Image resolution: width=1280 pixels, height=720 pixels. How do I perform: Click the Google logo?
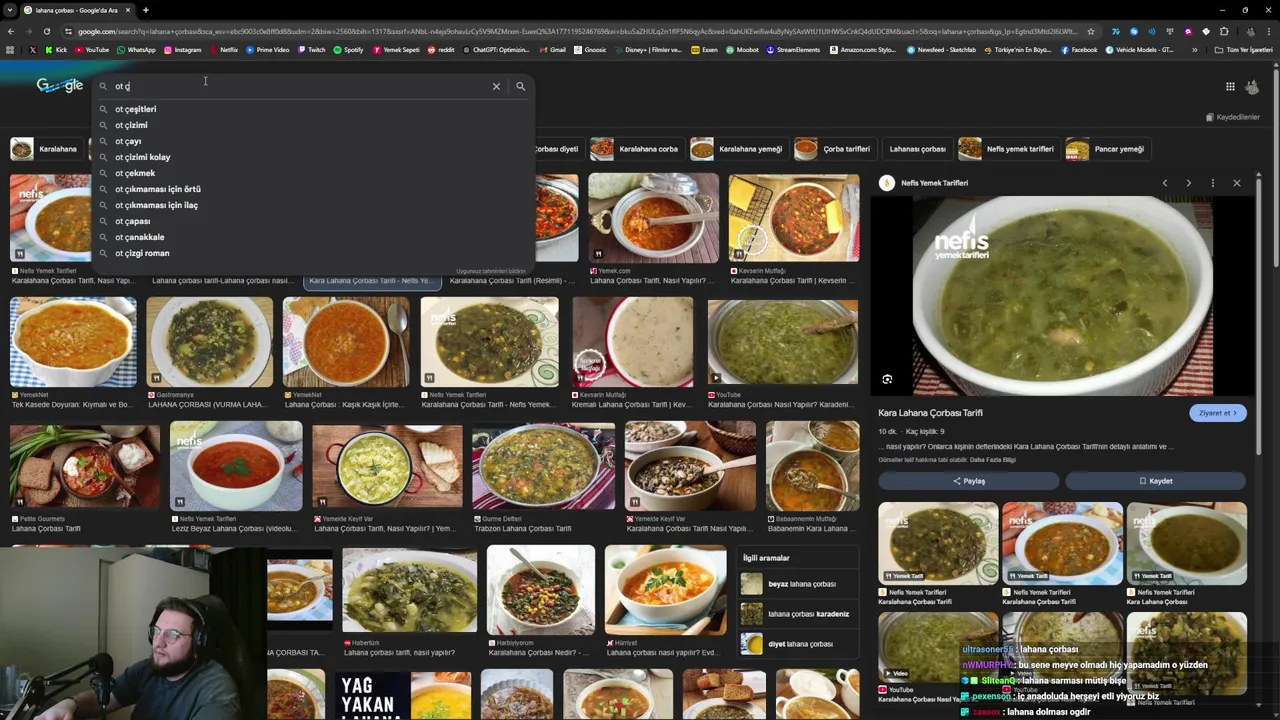[x=59, y=86]
